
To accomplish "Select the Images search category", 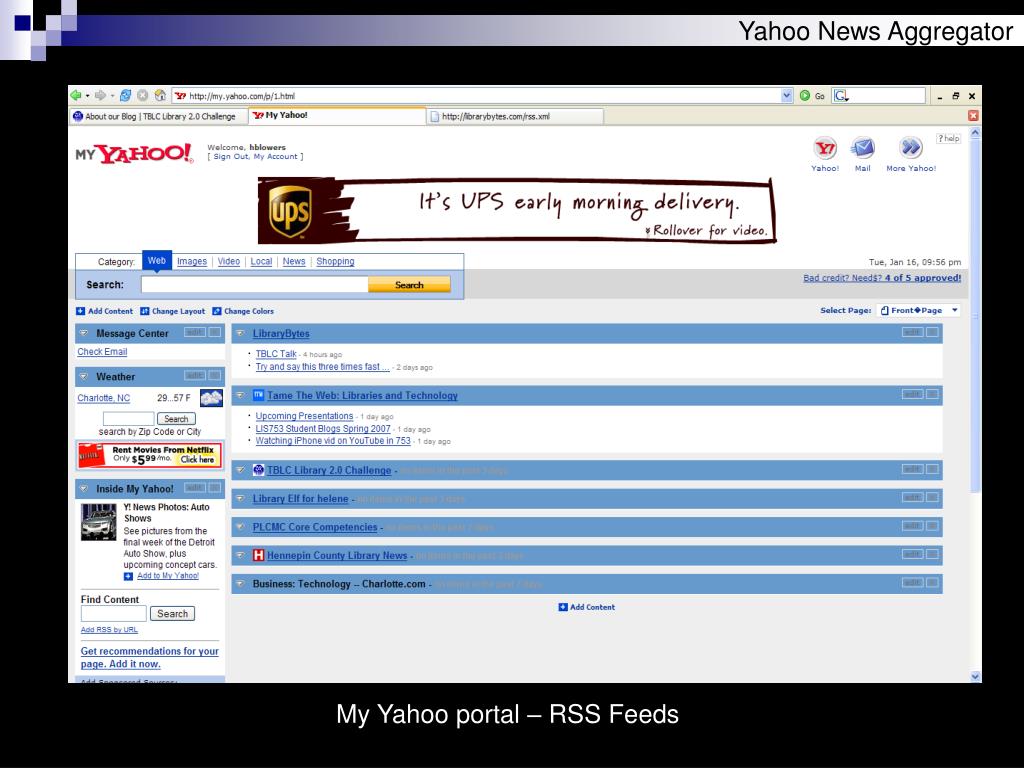I will (x=192, y=261).
